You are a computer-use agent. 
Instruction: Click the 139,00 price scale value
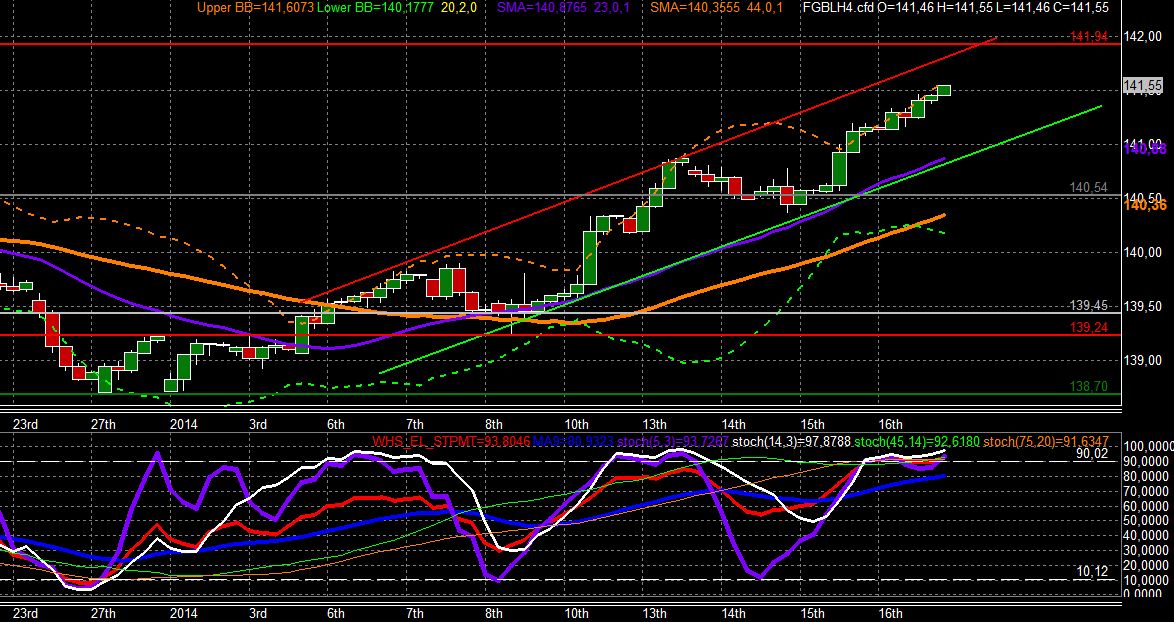[1142, 361]
